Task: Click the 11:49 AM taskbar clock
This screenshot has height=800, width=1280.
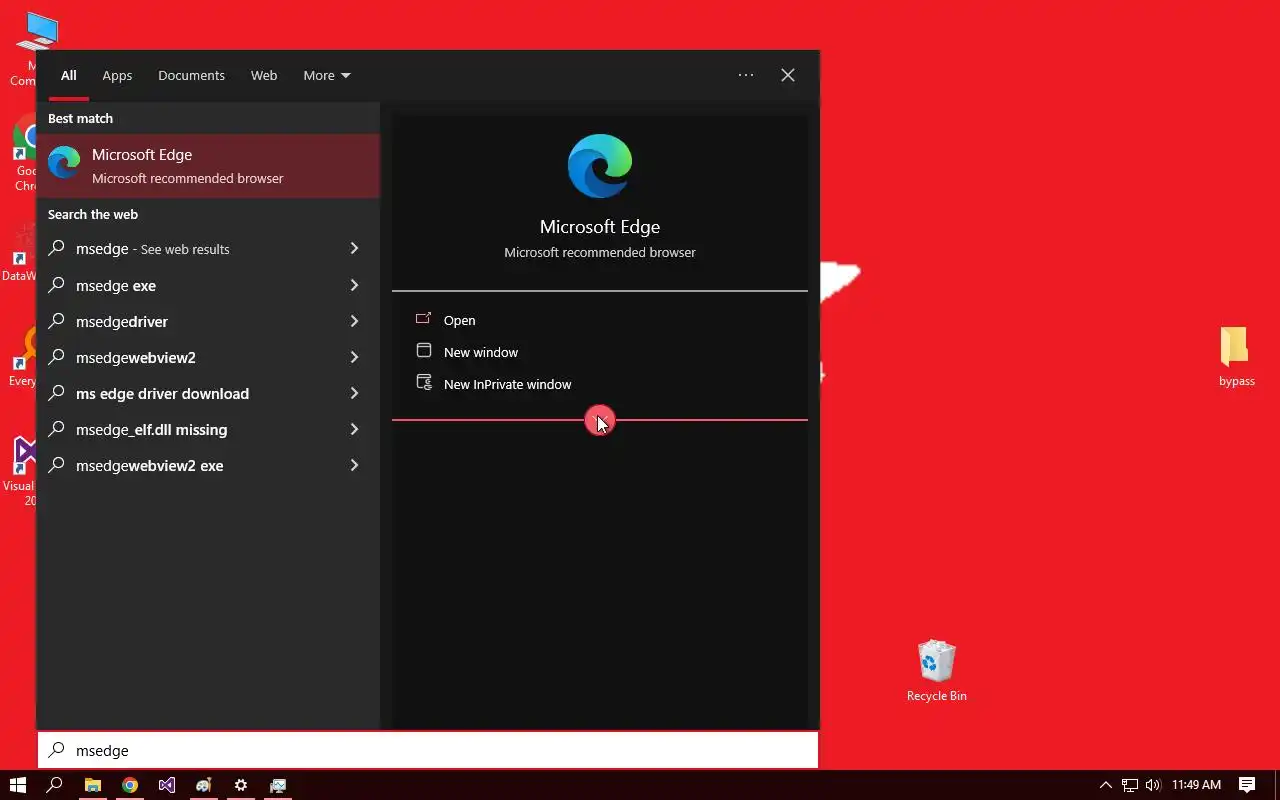Action: pyautogui.click(x=1196, y=785)
